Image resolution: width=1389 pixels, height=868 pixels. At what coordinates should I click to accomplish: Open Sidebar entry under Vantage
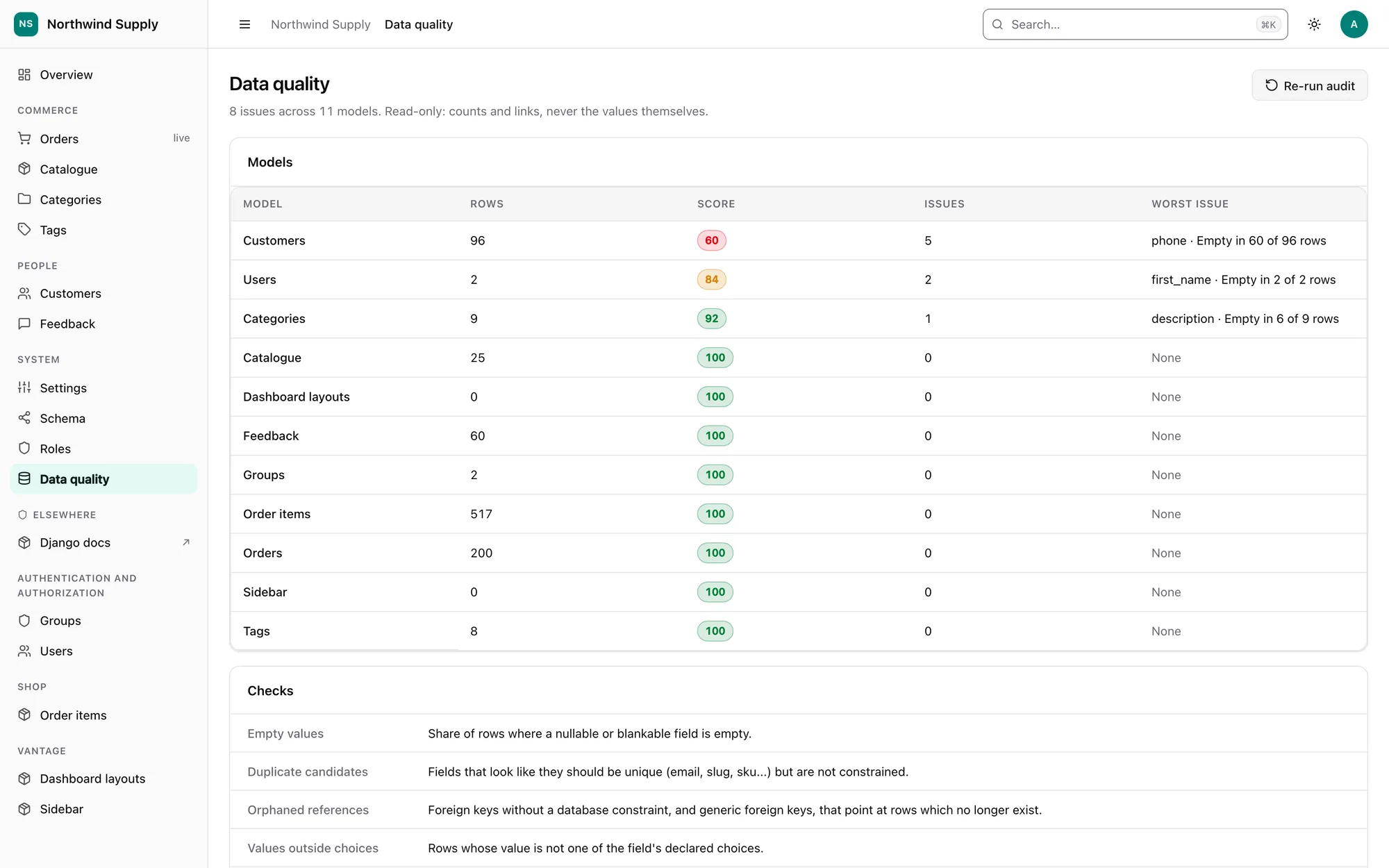[x=104, y=809]
